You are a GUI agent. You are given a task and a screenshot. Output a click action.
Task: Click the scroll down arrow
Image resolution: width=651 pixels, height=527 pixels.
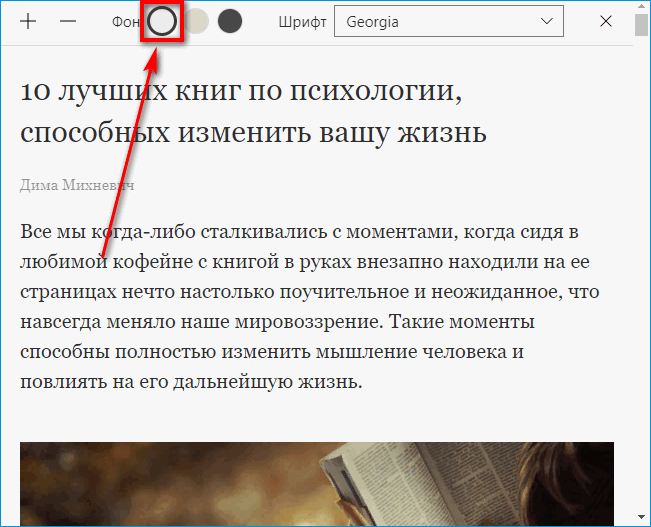pos(641,517)
